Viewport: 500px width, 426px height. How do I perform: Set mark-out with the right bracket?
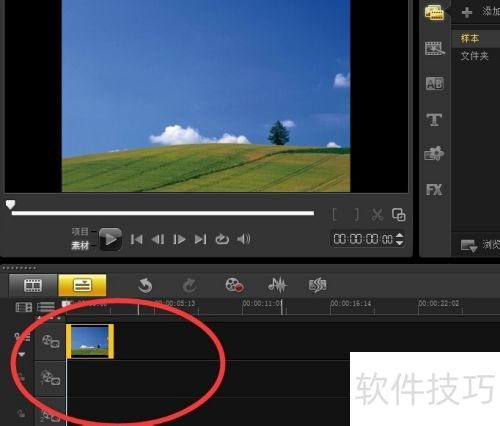[x=357, y=215]
